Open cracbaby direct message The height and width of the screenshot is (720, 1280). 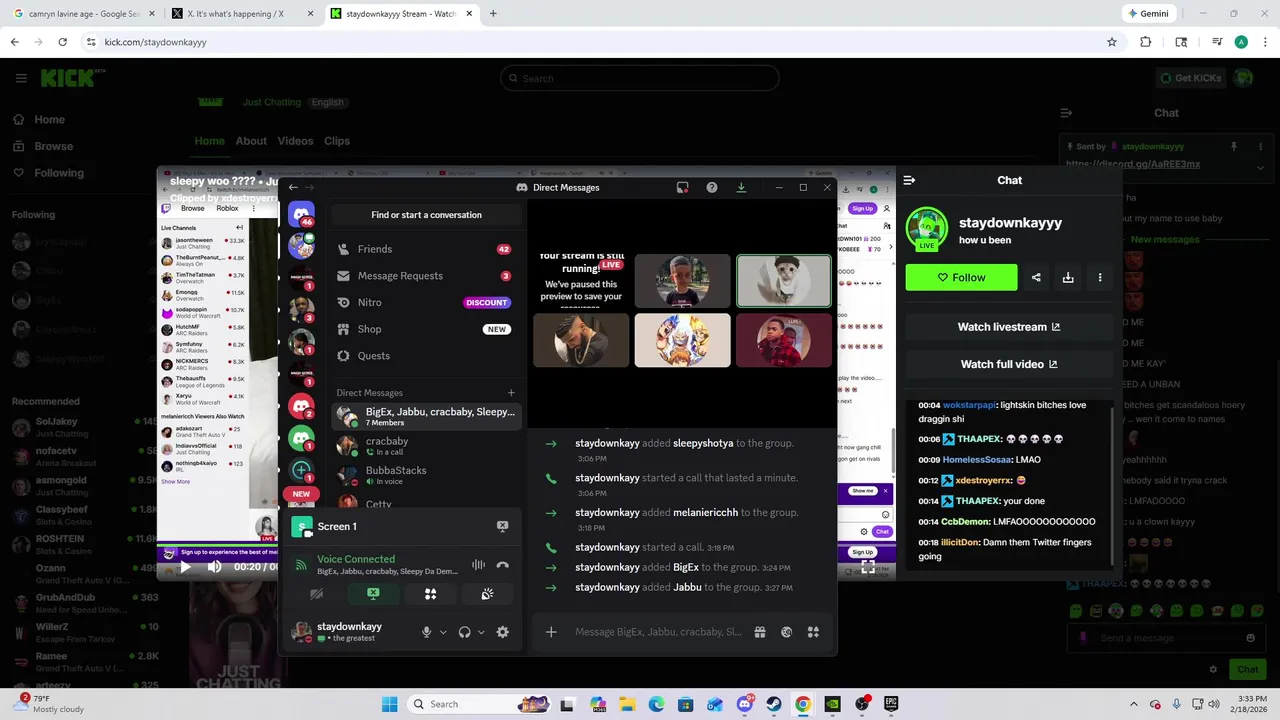(x=426, y=446)
